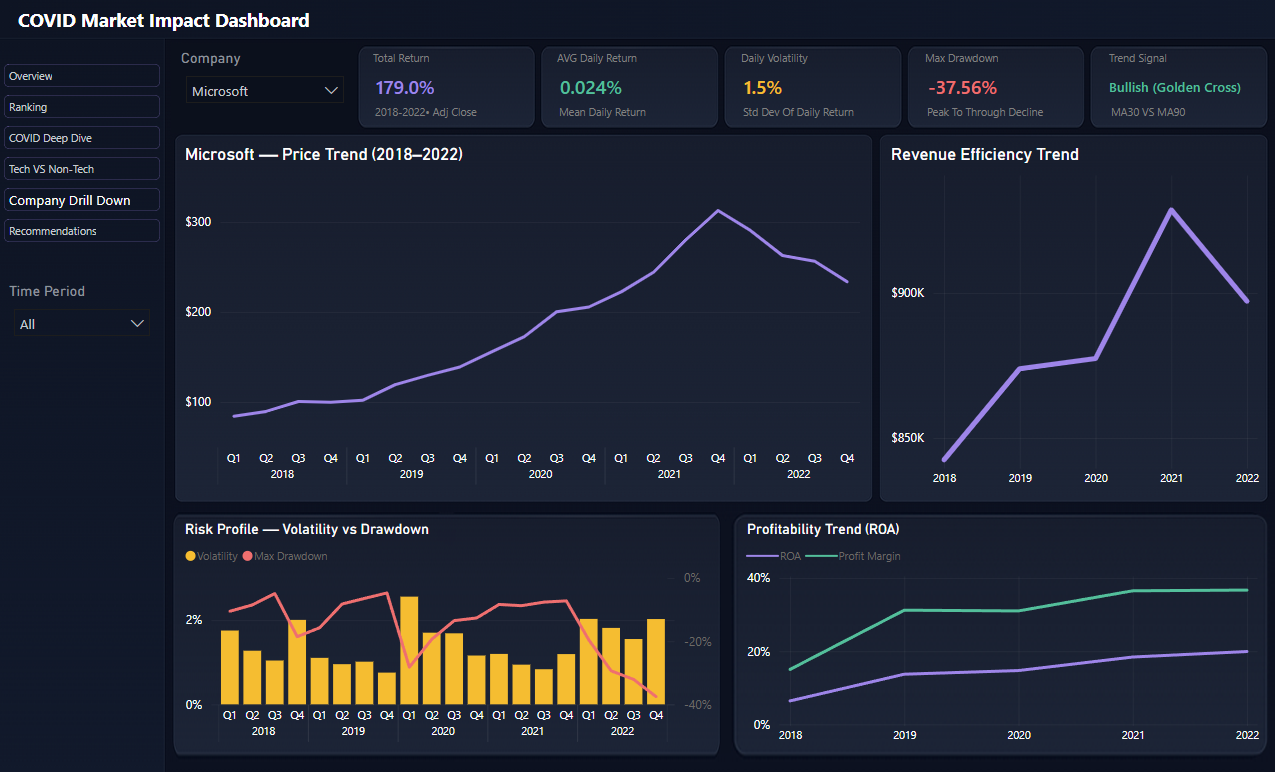This screenshot has width=1275, height=772.
Task: Select the Bullish (Golden Cross) trend signal
Action: [x=1175, y=87]
